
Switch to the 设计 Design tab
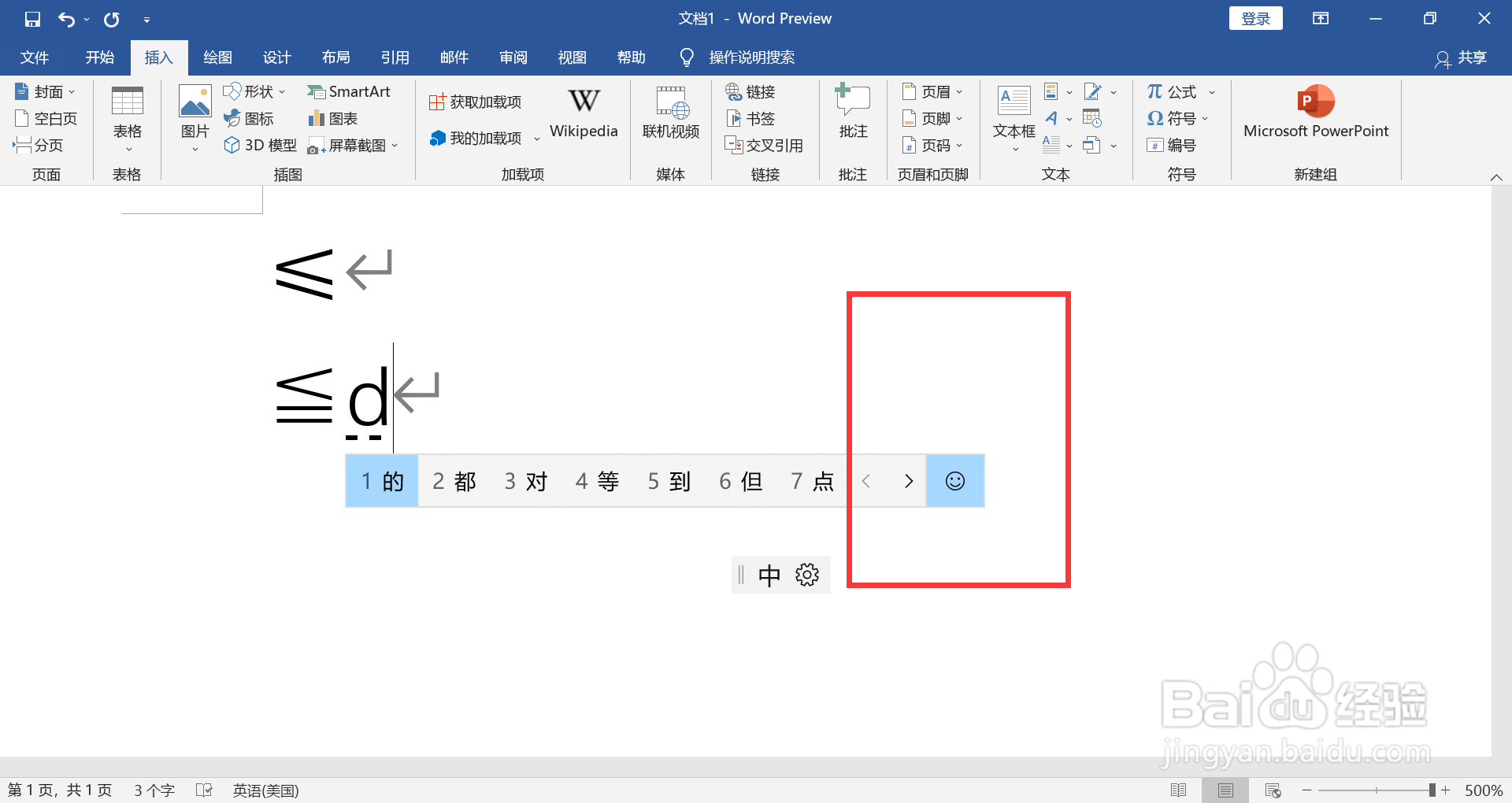[x=277, y=57]
